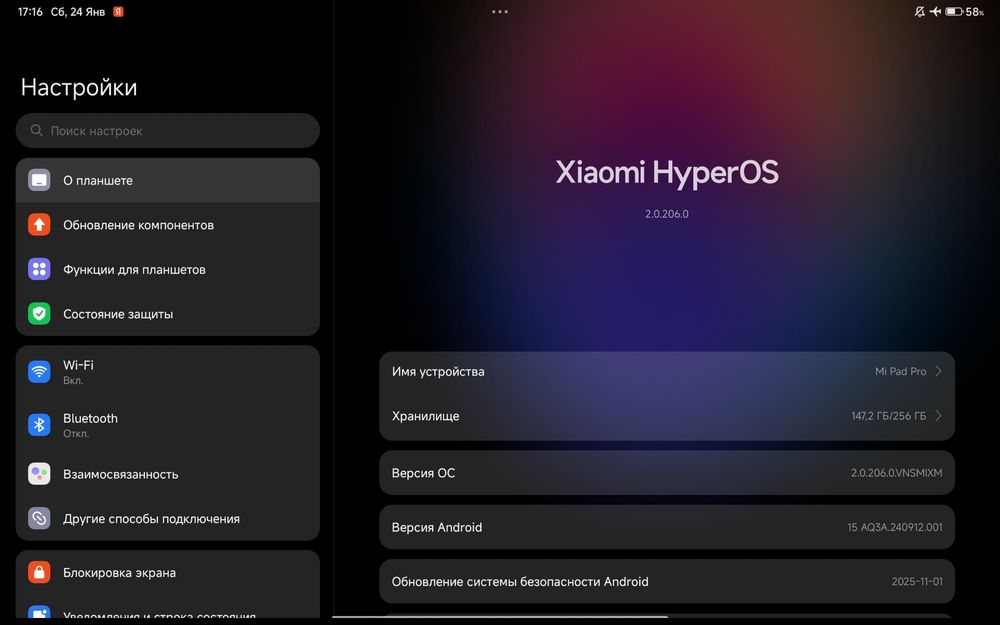
Task: Click the 2025-11-01 security patch date
Action: coord(917,581)
